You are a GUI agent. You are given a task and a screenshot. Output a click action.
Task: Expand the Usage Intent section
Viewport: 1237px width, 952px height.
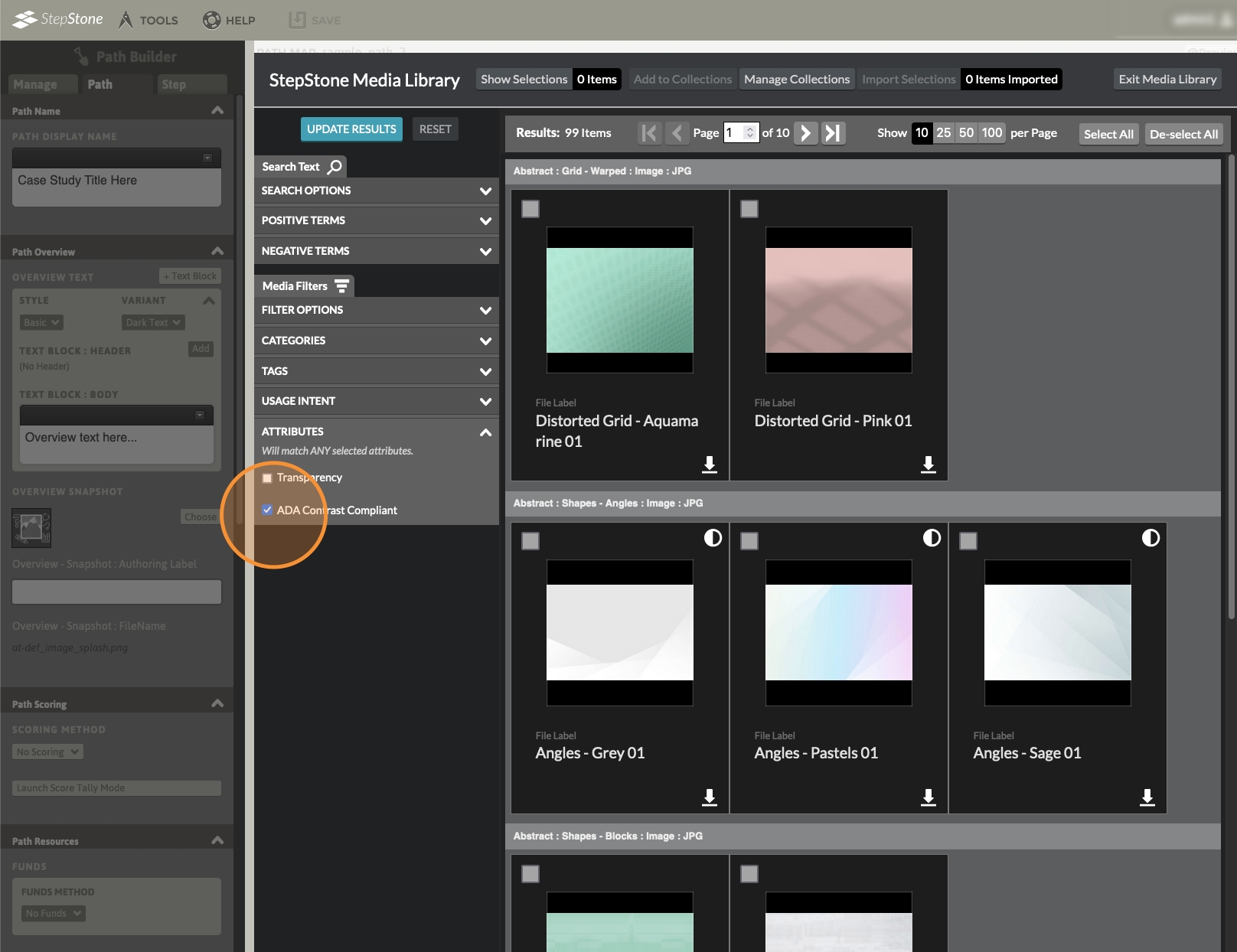(x=377, y=401)
